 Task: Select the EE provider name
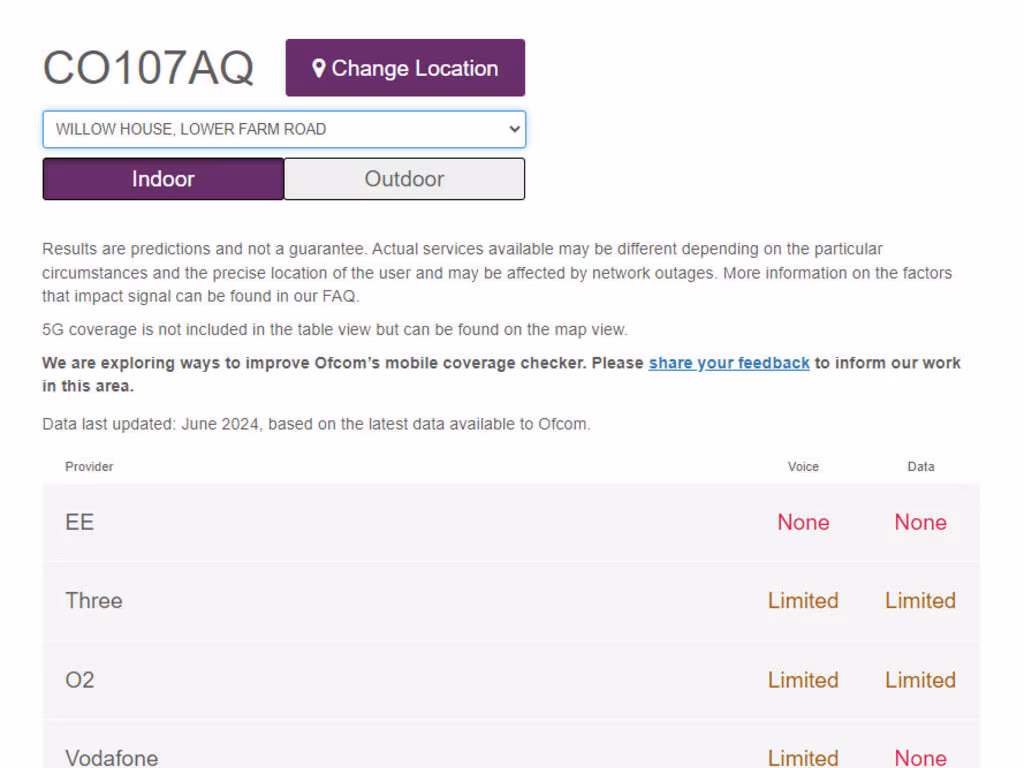[x=79, y=522]
